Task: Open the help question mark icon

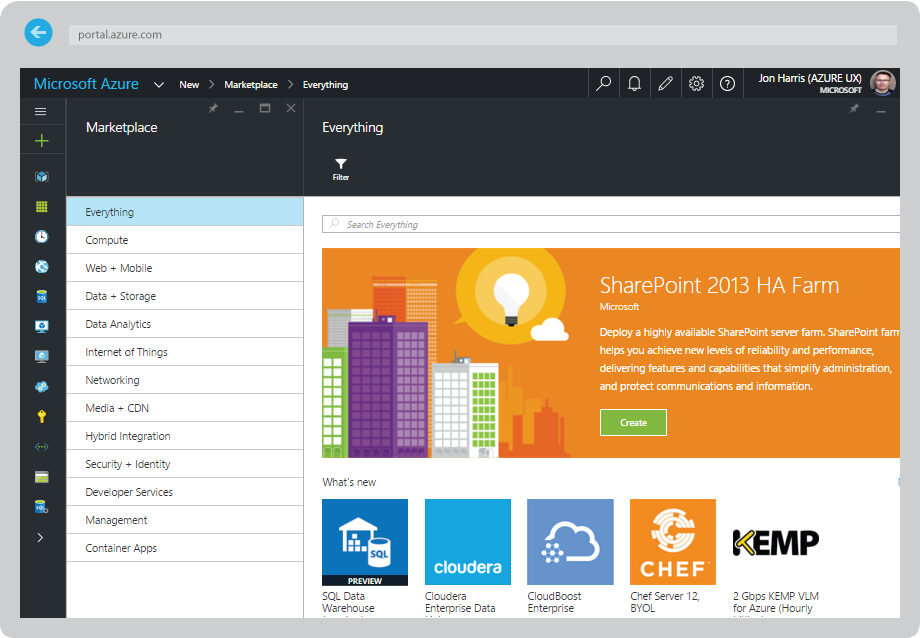Action: [727, 84]
